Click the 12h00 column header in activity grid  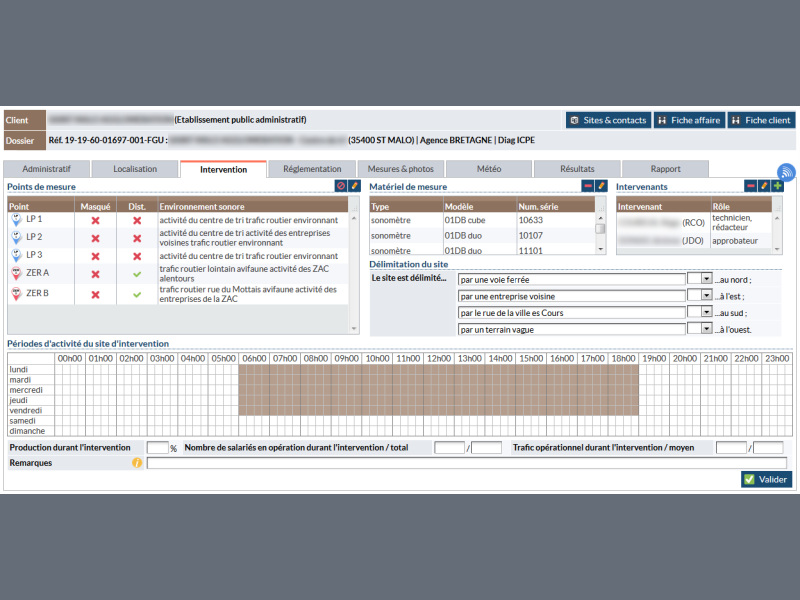click(x=439, y=359)
